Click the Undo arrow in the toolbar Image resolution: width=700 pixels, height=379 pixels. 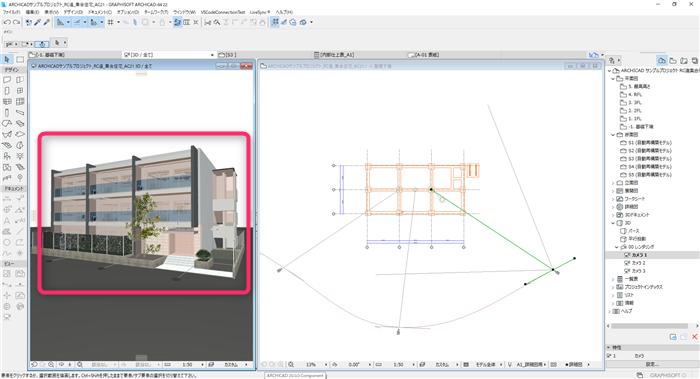coord(7,22)
